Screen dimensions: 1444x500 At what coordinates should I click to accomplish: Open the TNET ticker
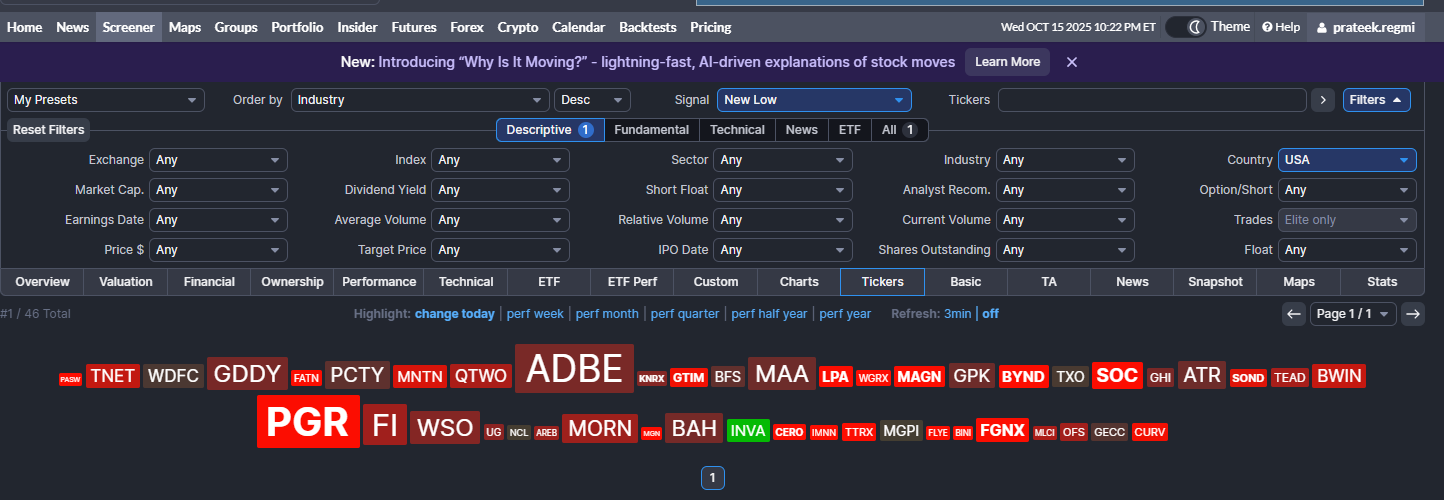(x=112, y=376)
